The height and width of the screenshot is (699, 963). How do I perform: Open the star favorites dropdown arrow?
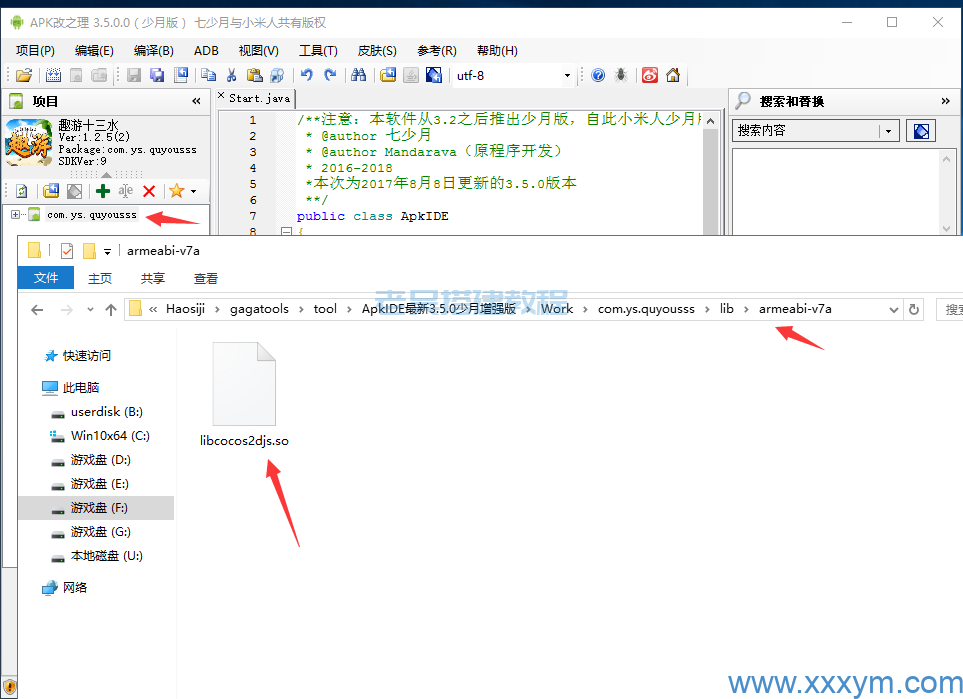pyautogui.click(x=193, y=191)
